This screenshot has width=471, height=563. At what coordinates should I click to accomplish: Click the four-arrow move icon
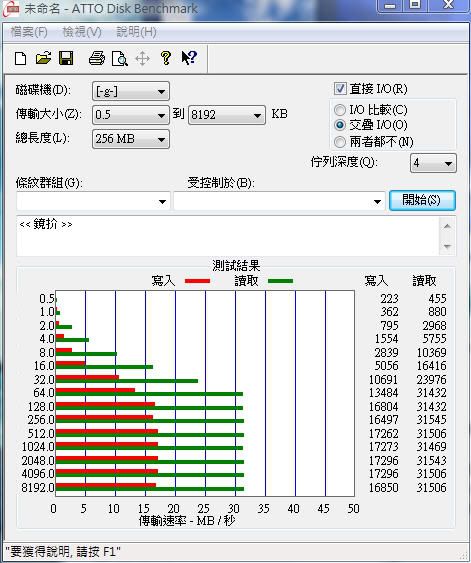tap(143, 59)
